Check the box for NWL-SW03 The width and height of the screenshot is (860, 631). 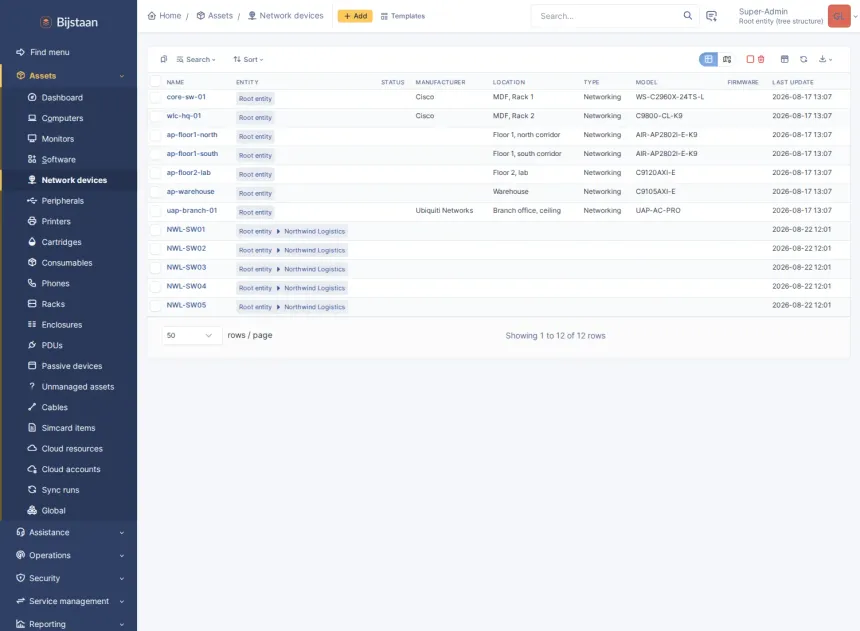(x=156, y=267)
